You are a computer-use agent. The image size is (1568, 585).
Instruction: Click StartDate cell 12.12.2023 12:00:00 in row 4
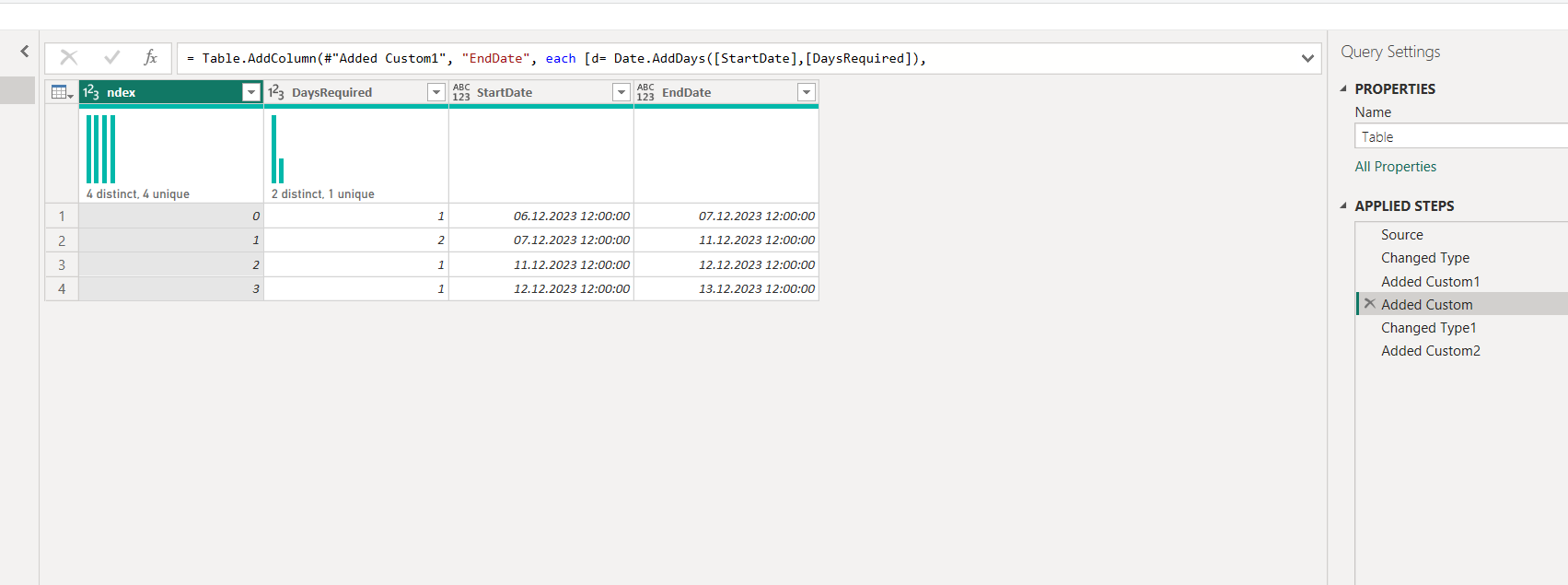541,288
